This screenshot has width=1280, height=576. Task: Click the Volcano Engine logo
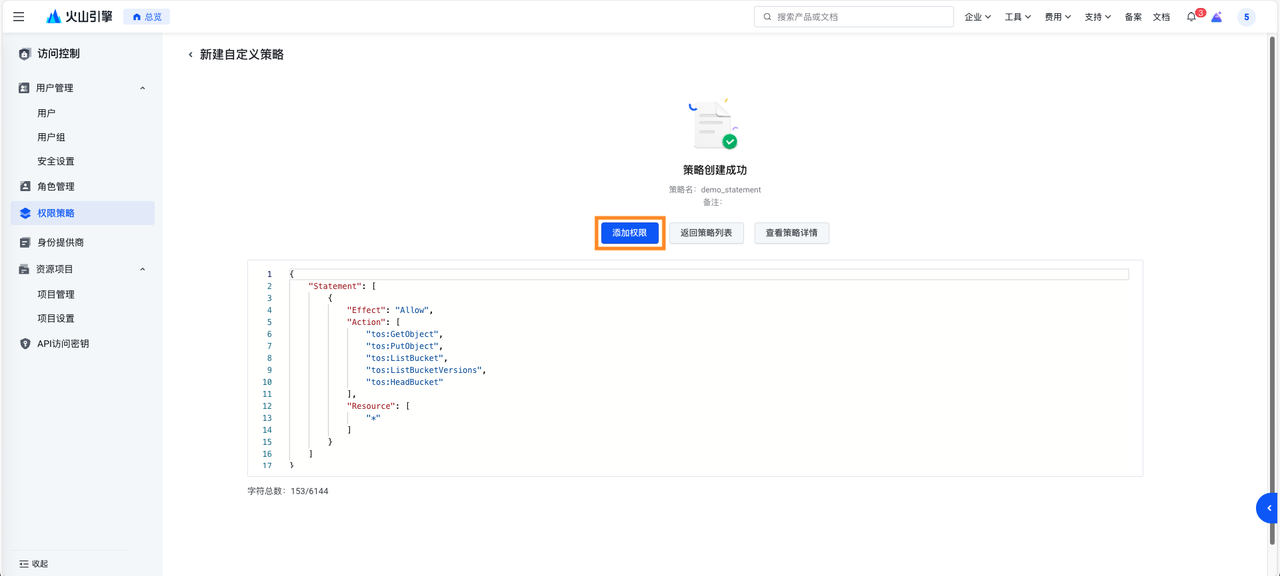79,17
